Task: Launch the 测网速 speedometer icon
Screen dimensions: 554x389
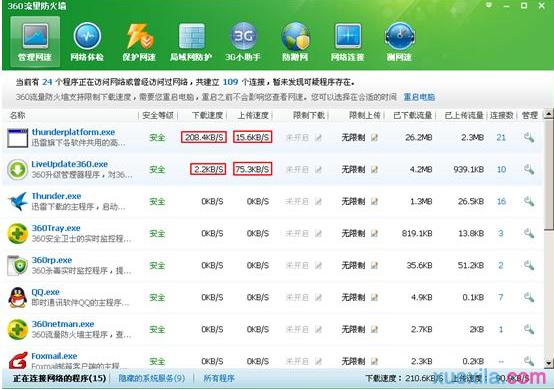Action: tap(399, 41)
